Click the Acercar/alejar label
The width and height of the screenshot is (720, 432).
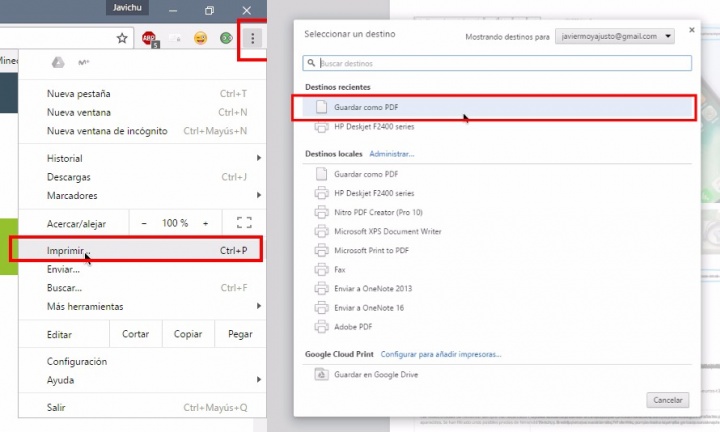[x=76, y=224]
